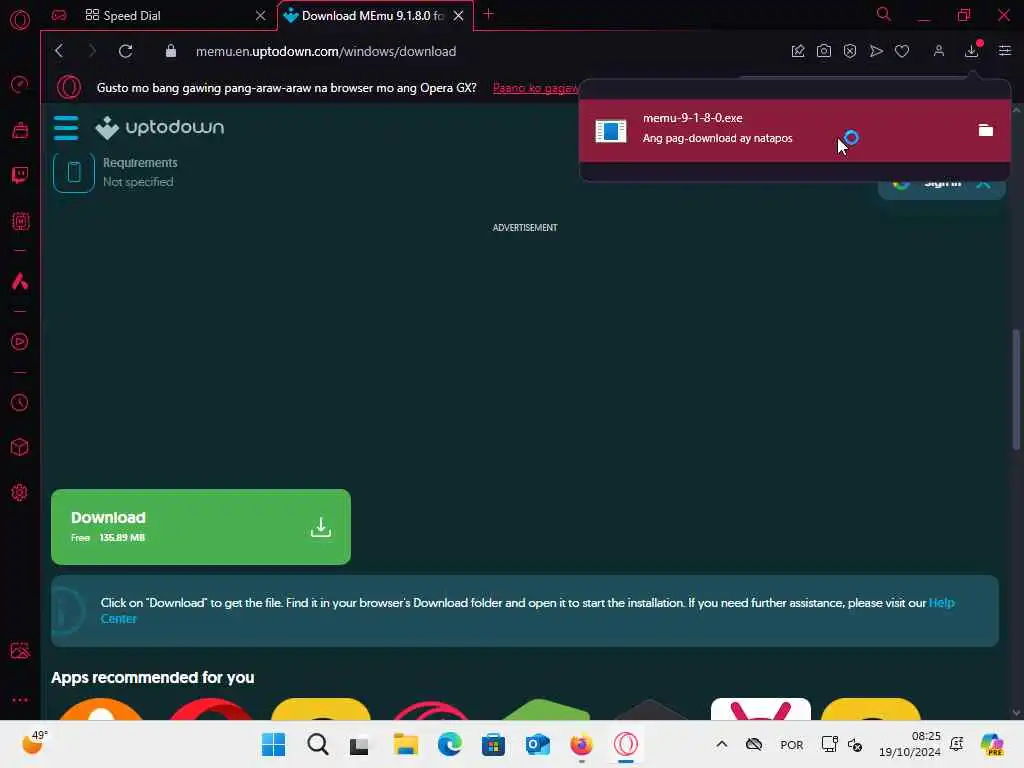Click the green Download button

pyautogui.click(x=200, y=526)
